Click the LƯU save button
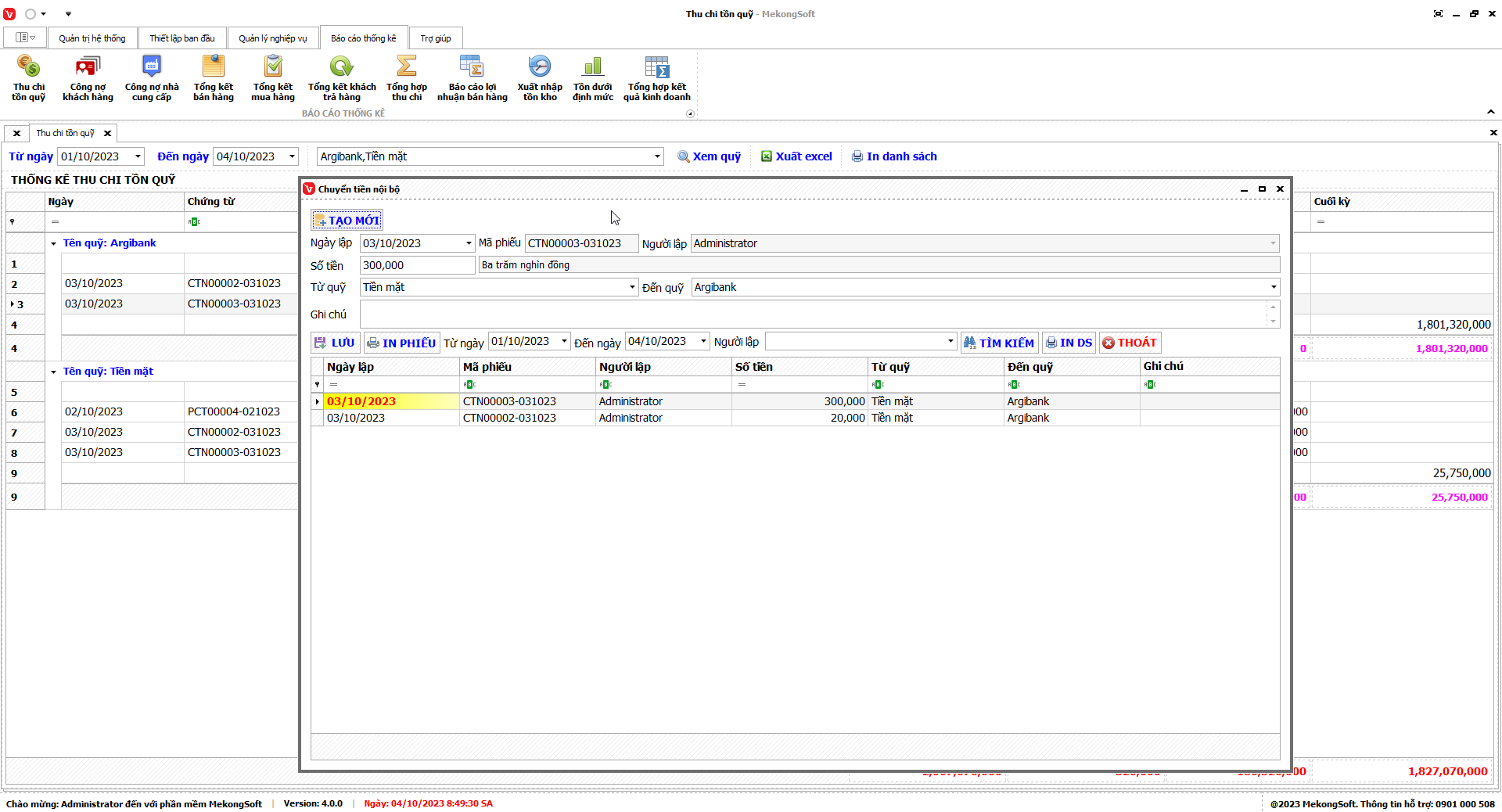 click(335, 343)
